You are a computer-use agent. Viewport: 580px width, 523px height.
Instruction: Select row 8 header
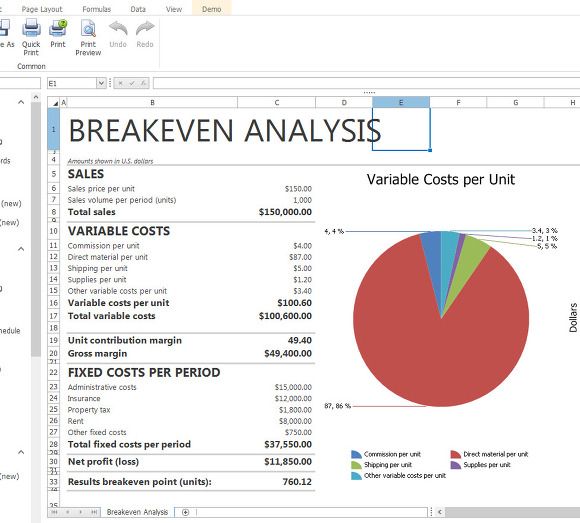pos(54,212)
